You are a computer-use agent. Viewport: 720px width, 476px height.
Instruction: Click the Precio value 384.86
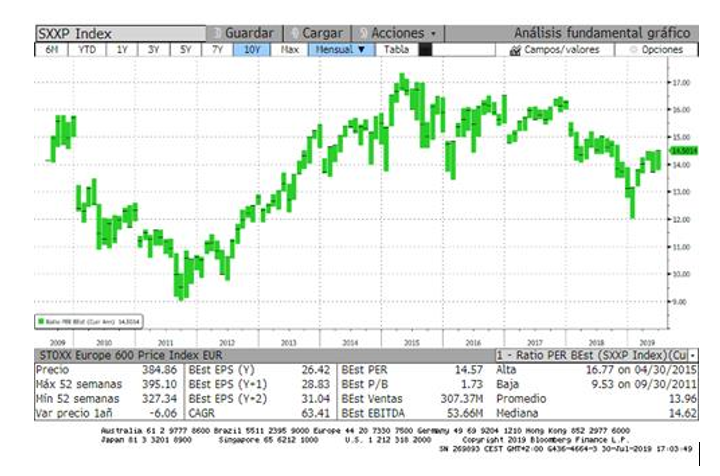159,370
